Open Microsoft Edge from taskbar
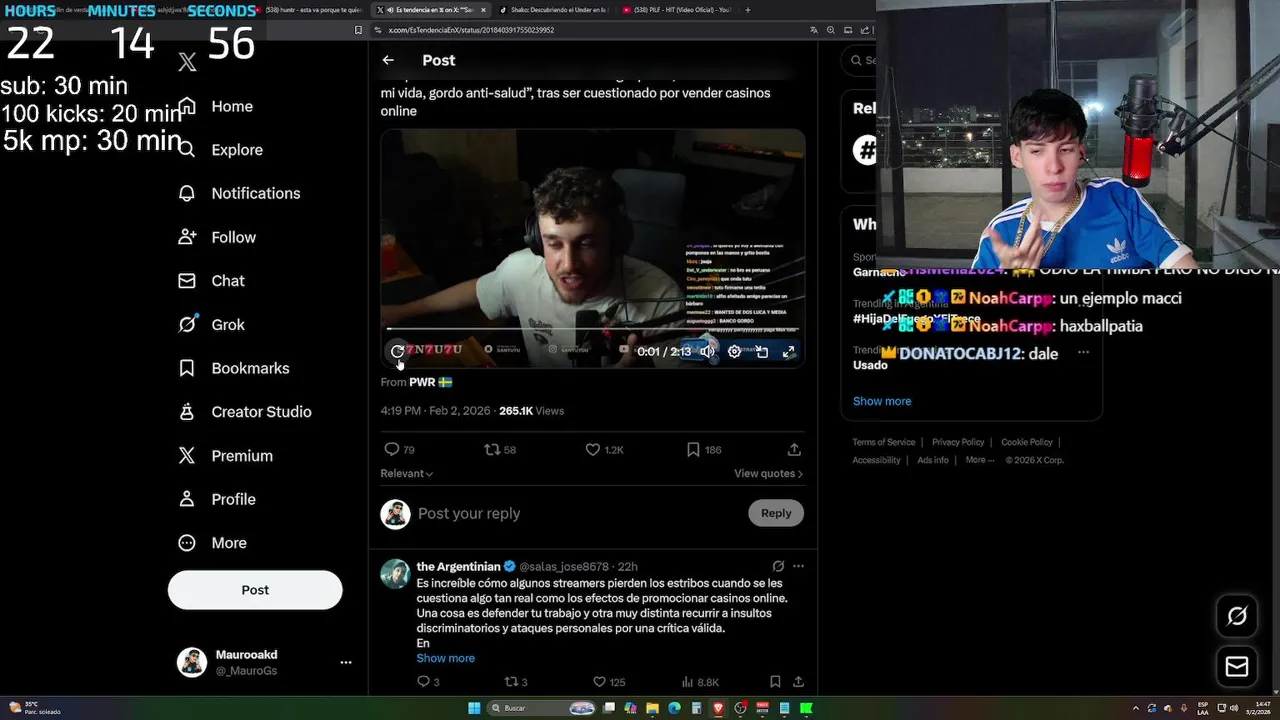The width and height of the screenshot is (1280, 720). coord(674,708)
